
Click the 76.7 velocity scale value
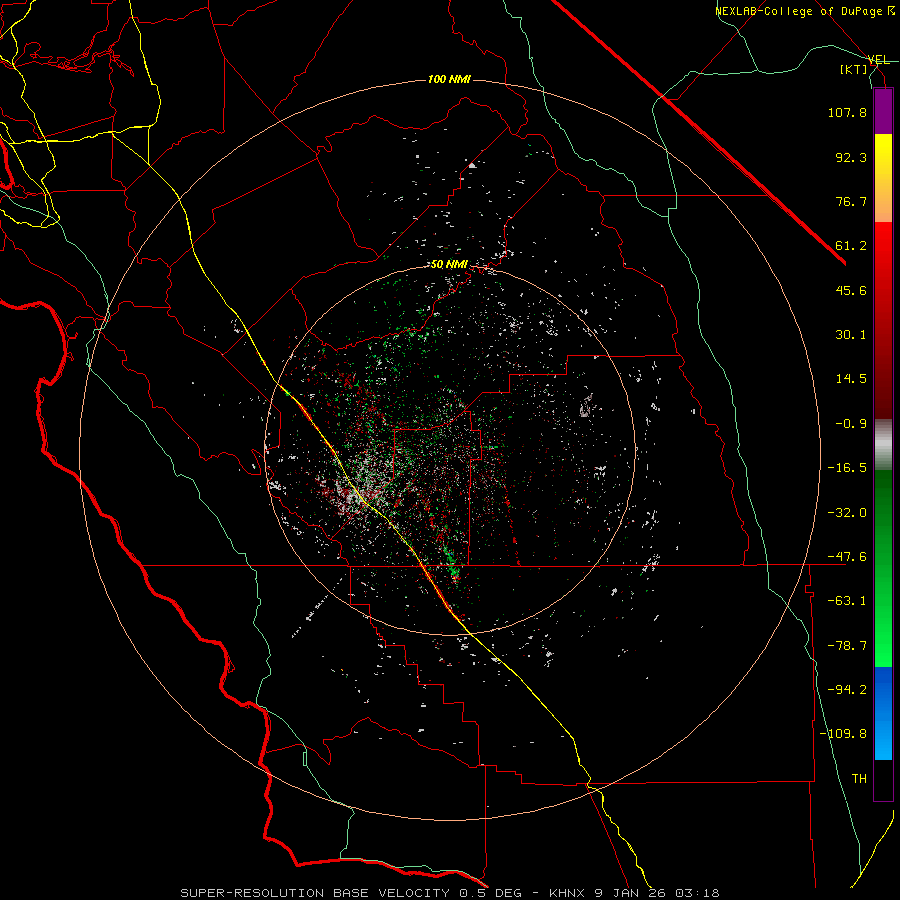click(851, 201)
